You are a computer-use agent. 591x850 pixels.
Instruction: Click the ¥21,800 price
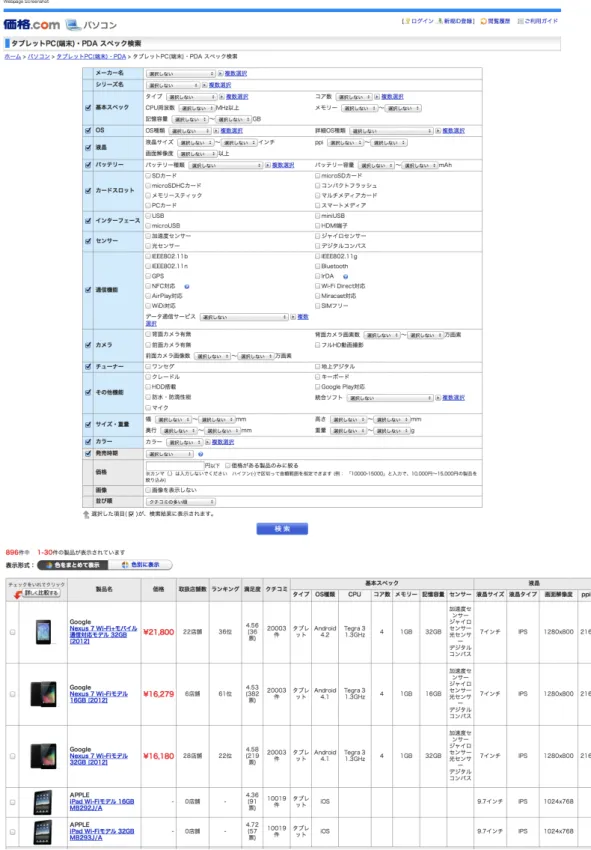tap(159, 632)
